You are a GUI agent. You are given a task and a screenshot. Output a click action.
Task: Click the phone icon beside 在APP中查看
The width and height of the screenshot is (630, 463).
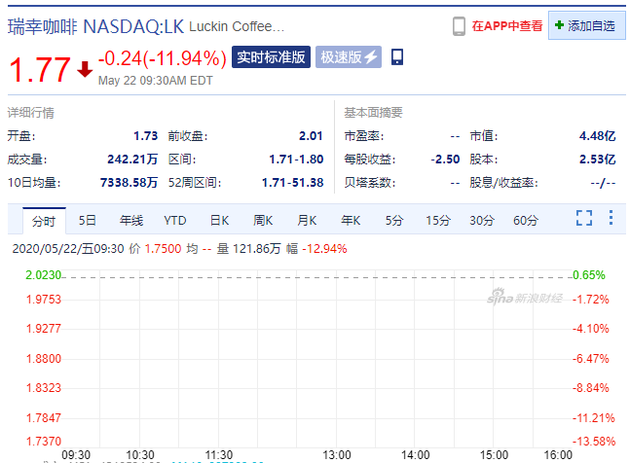tap(459, 27)
